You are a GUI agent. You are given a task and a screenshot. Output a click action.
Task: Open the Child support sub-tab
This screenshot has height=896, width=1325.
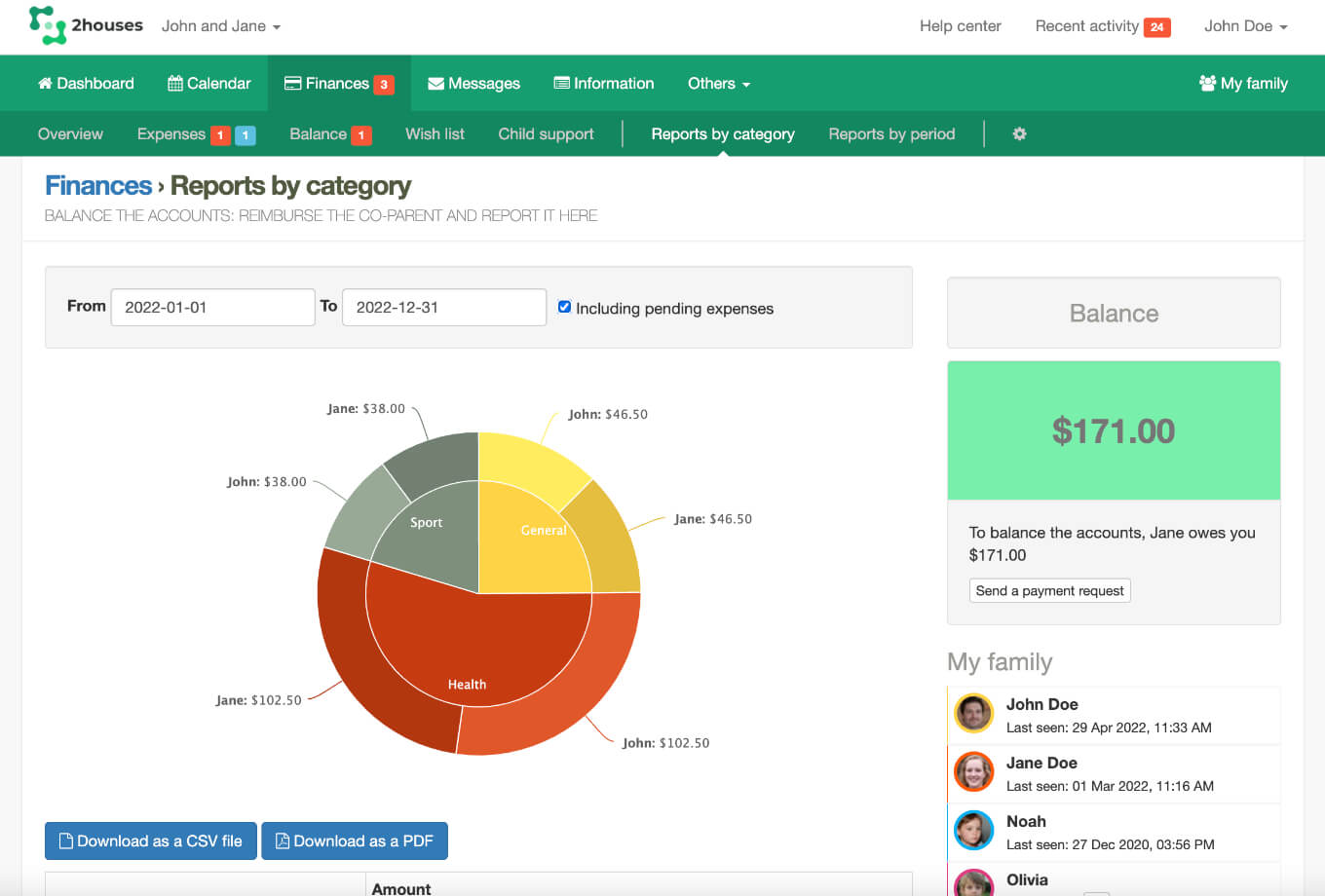546,134
